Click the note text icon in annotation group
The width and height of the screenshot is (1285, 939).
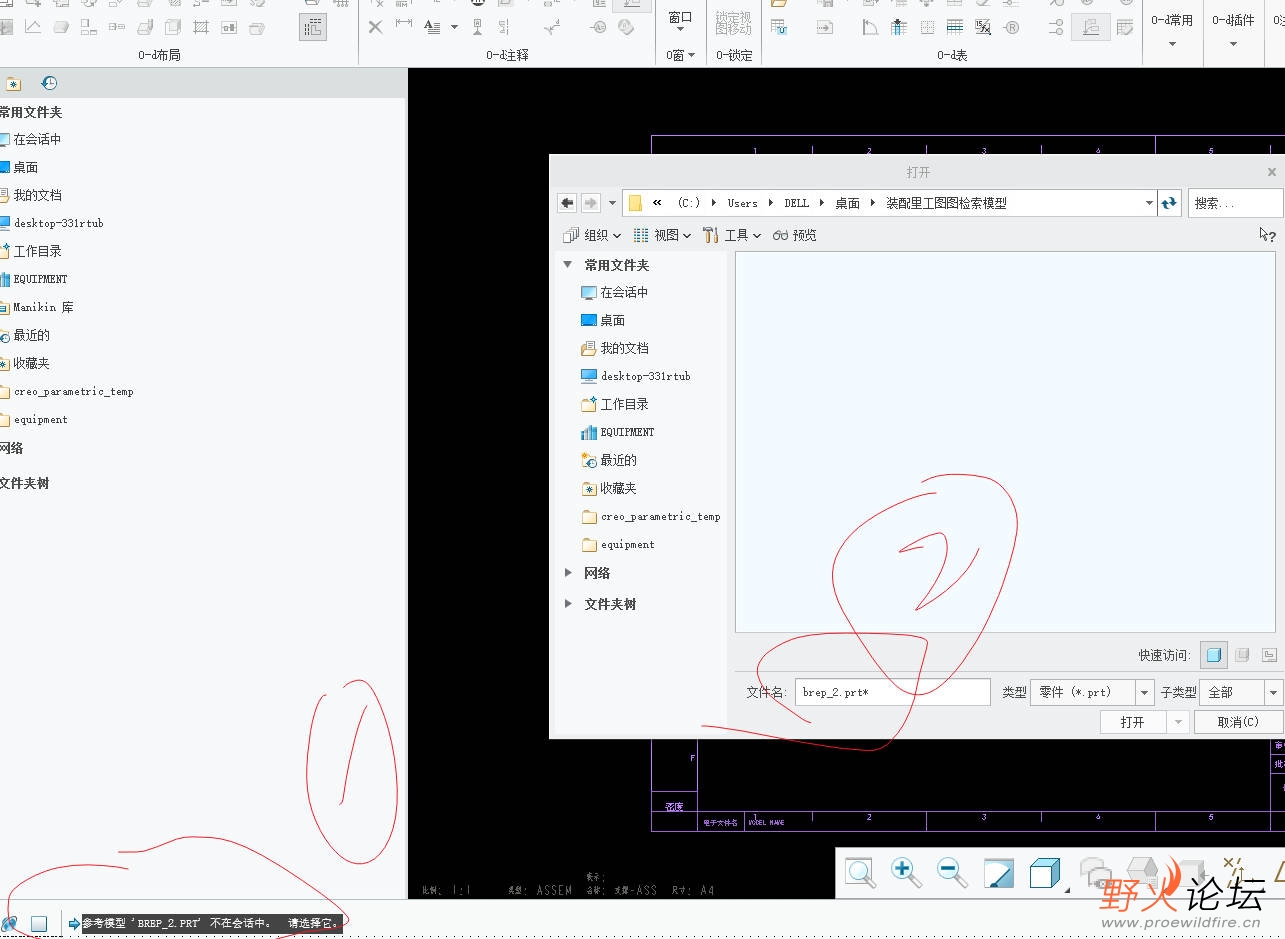click(x=432, y=27)
